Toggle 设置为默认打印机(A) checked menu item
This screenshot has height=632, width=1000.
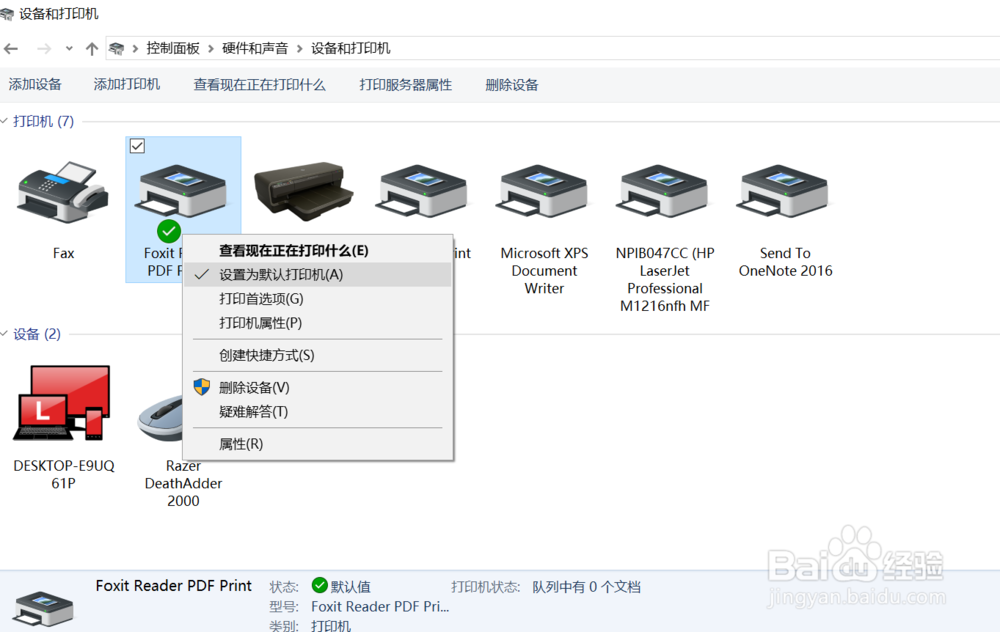(x=318, y=274)
